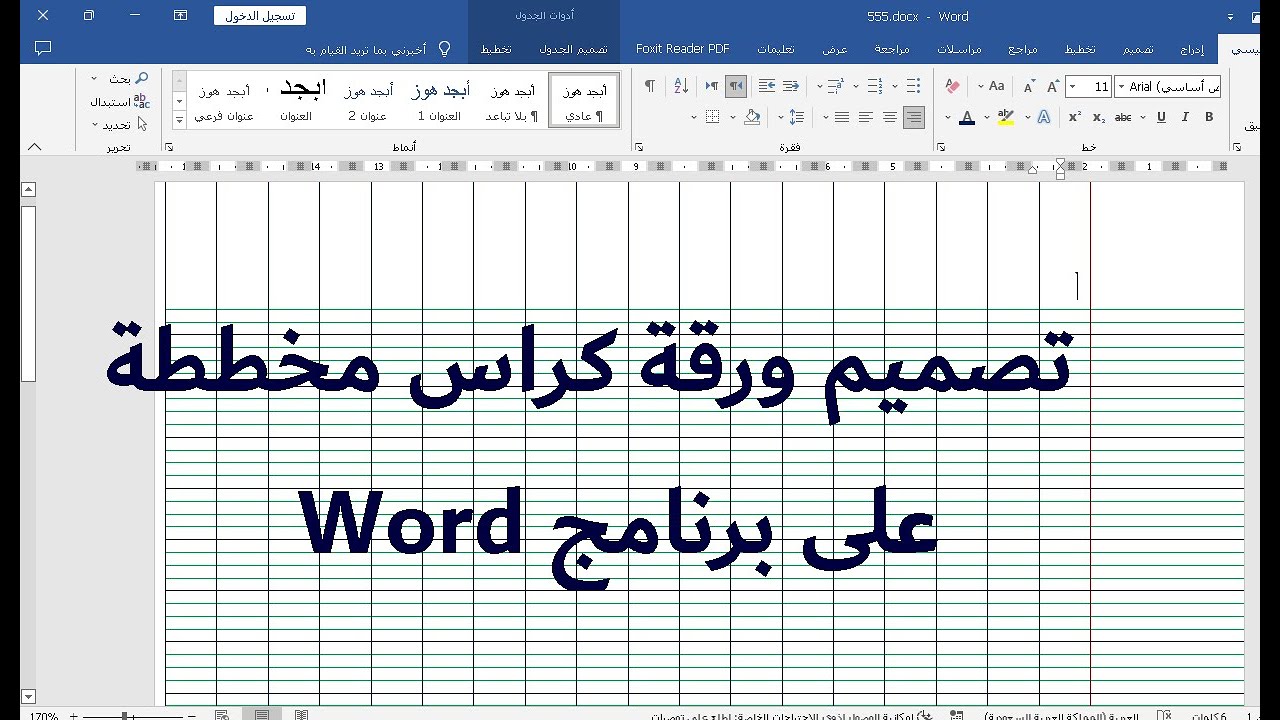Collapse the ribbon with the chevron
The image size is (1280, 720).
[35, 147]
